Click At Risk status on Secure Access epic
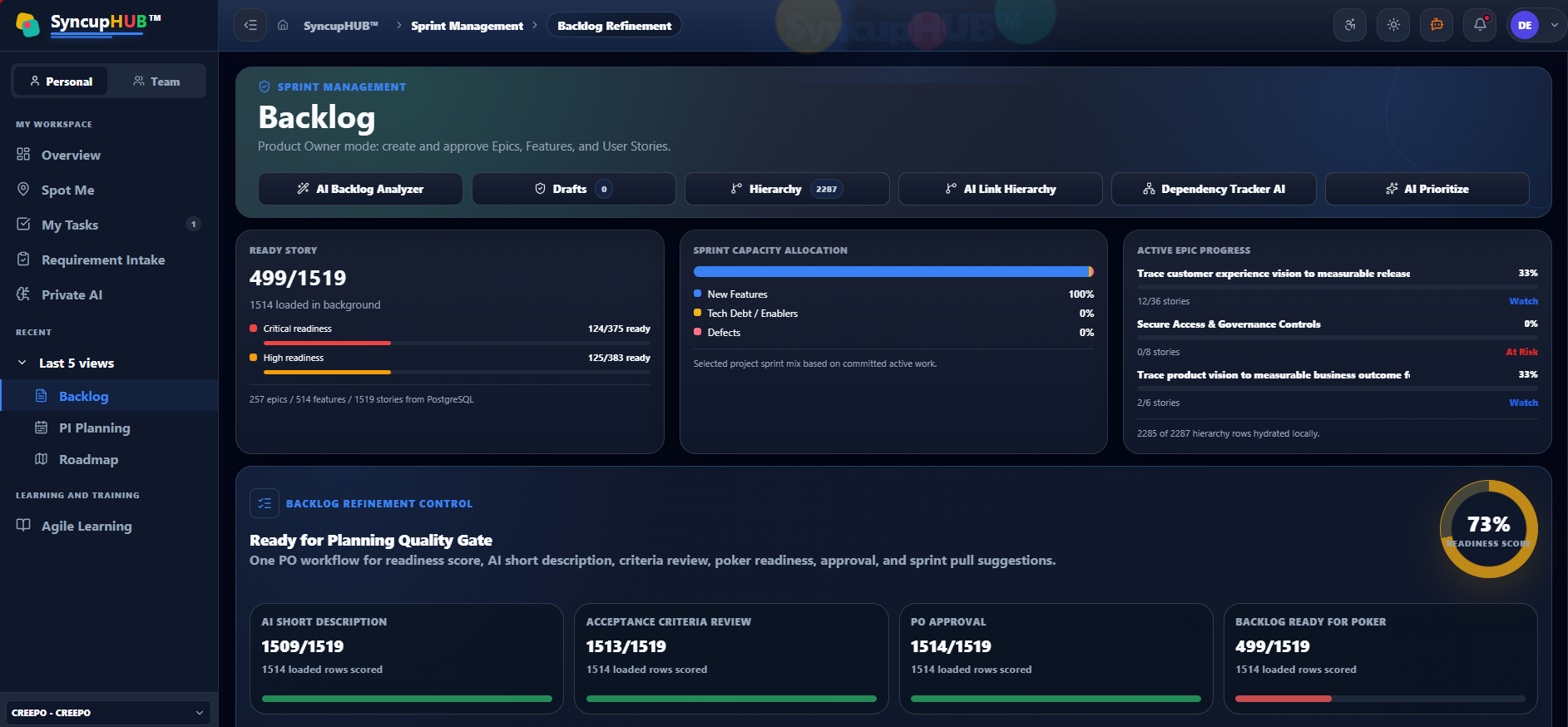Screen dimensions: 1568x727 tap(1521, 352)
